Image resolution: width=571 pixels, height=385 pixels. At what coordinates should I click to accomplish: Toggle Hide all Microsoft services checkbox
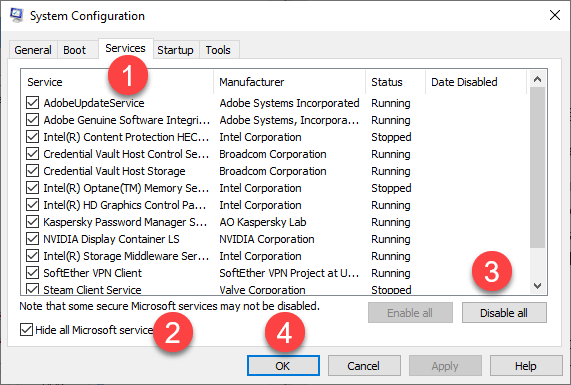[x=27, y=330]
